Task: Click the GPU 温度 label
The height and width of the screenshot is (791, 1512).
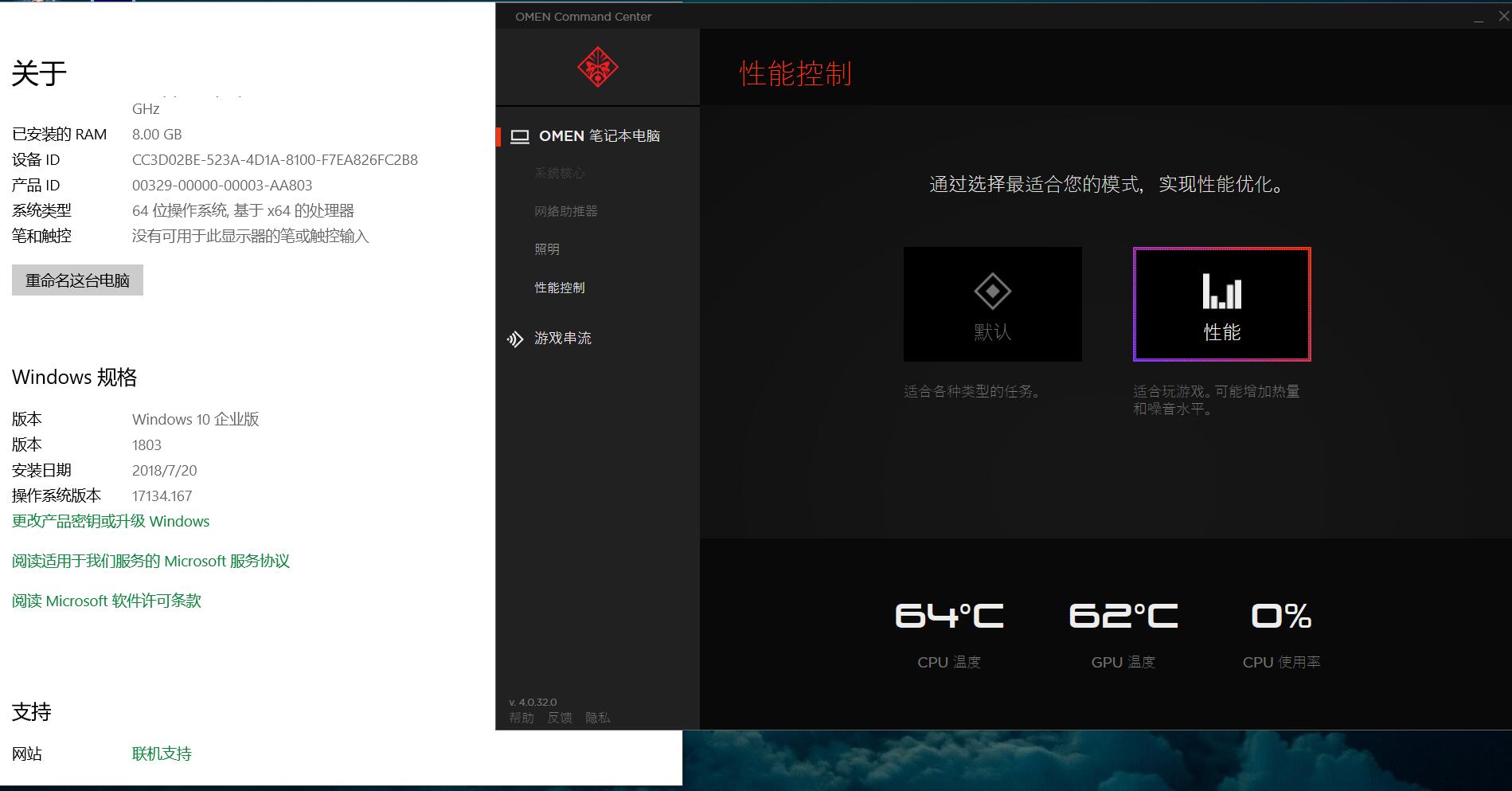Action: 1123,662
